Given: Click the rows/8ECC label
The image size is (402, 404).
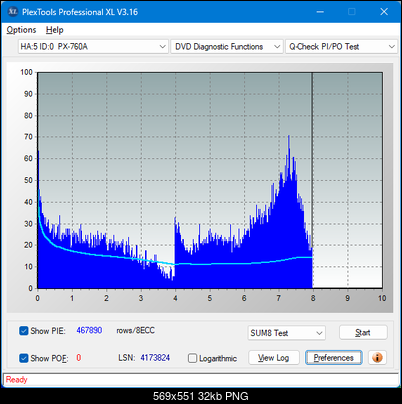Looking at the screenshot, I should (135, 330).
